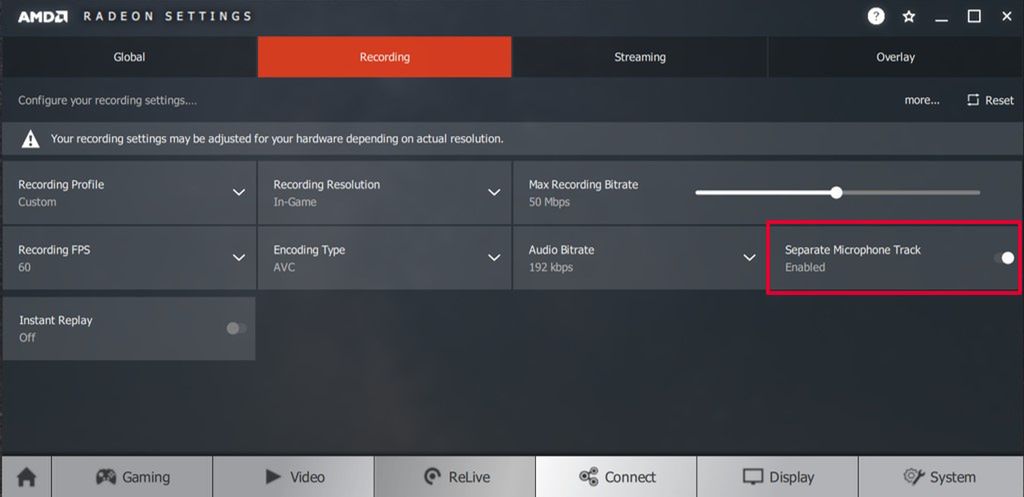Click the Configure your recording settings text
The height and width of the screenshot is (497, 1024).
pyautogui.click(x=107, y=101)
